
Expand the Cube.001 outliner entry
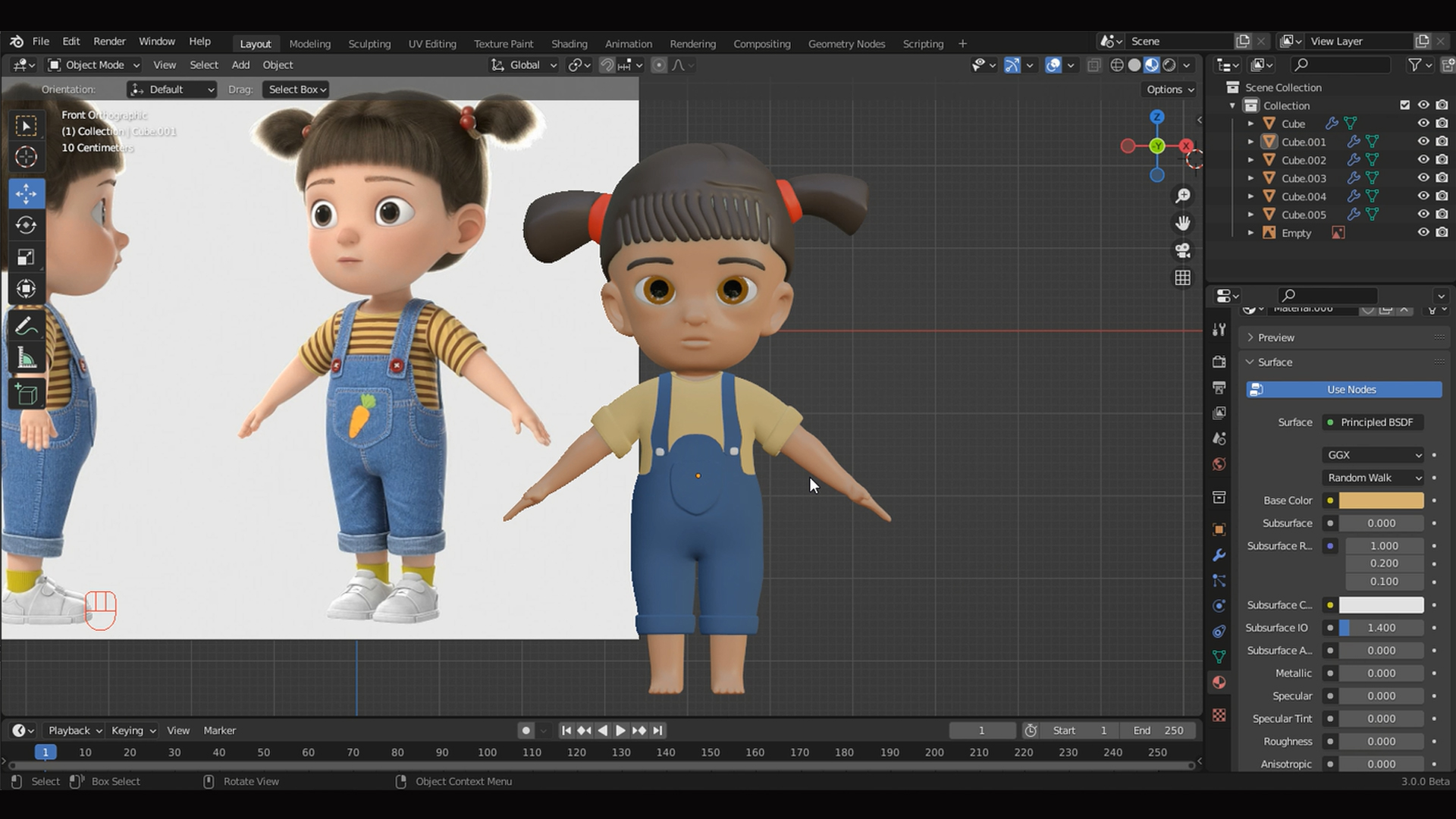click(1250, 142)
